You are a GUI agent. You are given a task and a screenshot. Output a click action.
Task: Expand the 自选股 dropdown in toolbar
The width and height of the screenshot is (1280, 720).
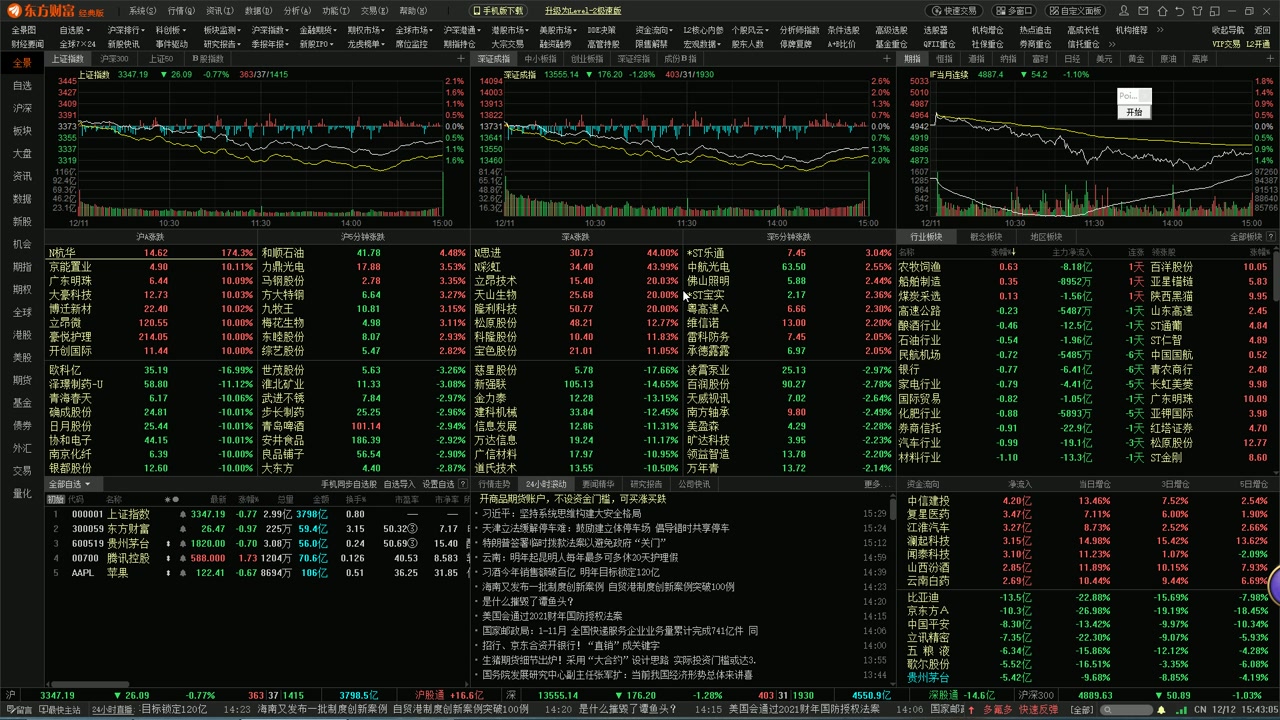(x=75, y=31)
